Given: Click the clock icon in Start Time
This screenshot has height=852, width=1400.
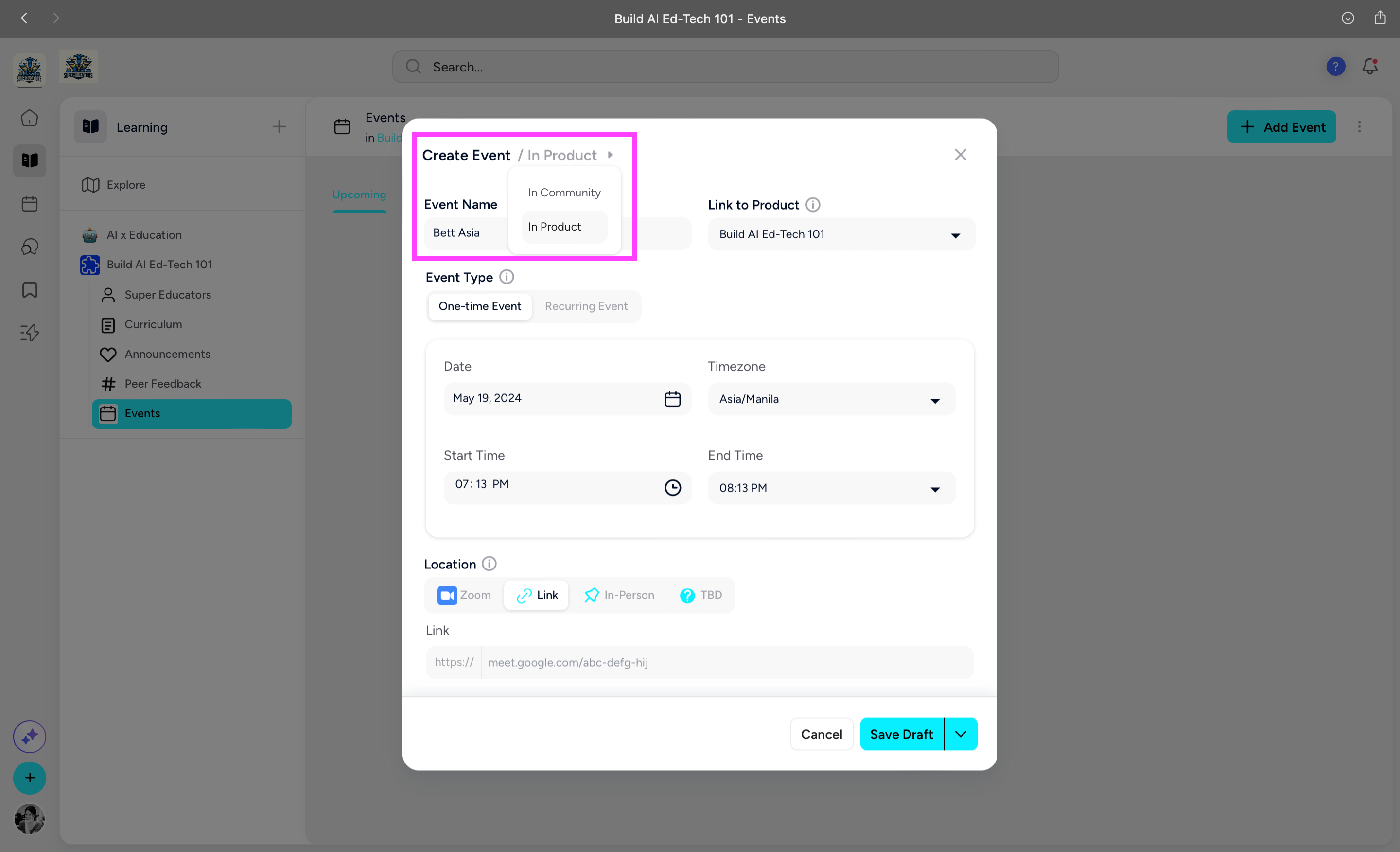Looking at the screenshot, I should click(x=672, y=488).
